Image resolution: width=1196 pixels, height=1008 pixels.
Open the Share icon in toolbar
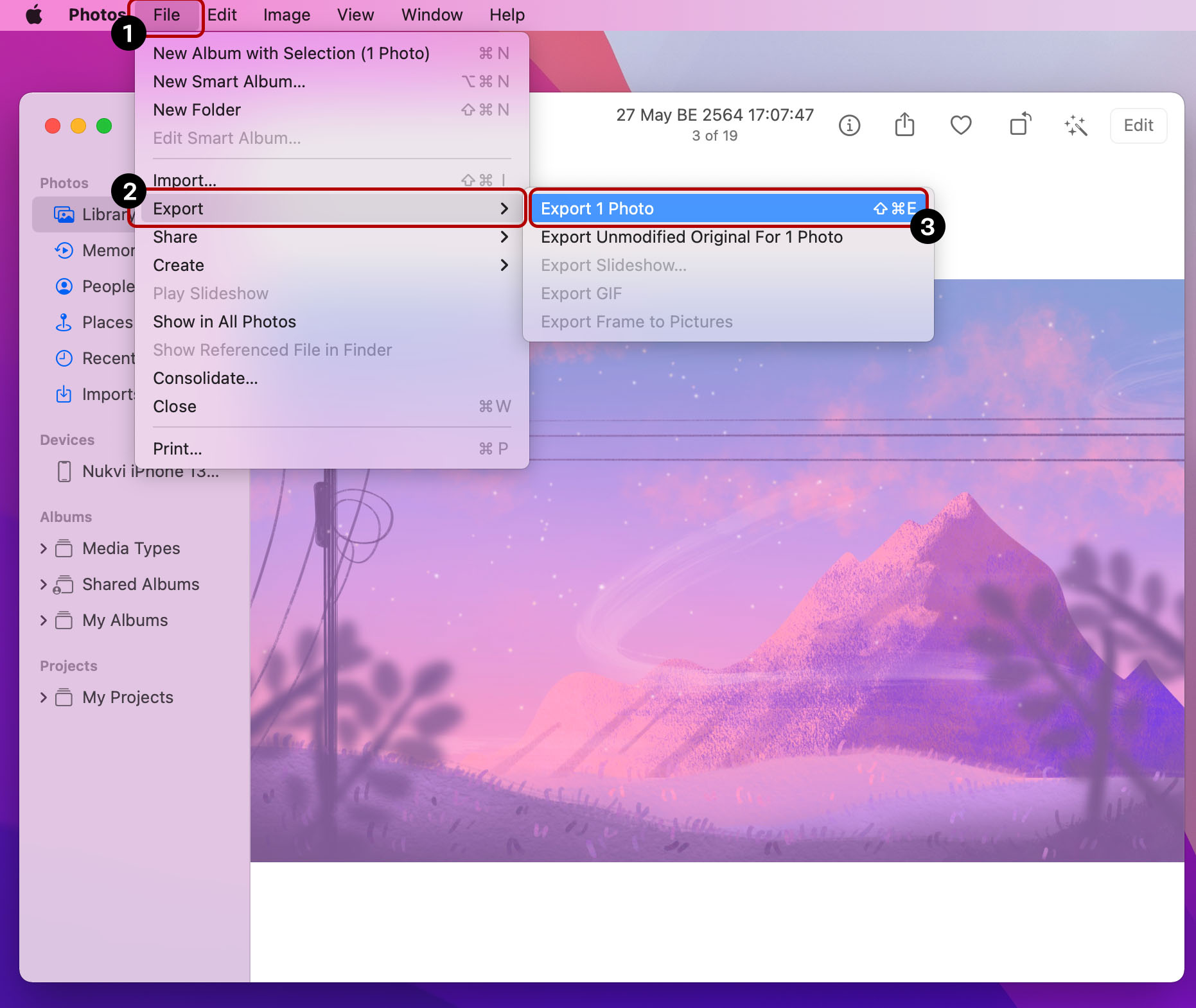click(x=904, y=125)
